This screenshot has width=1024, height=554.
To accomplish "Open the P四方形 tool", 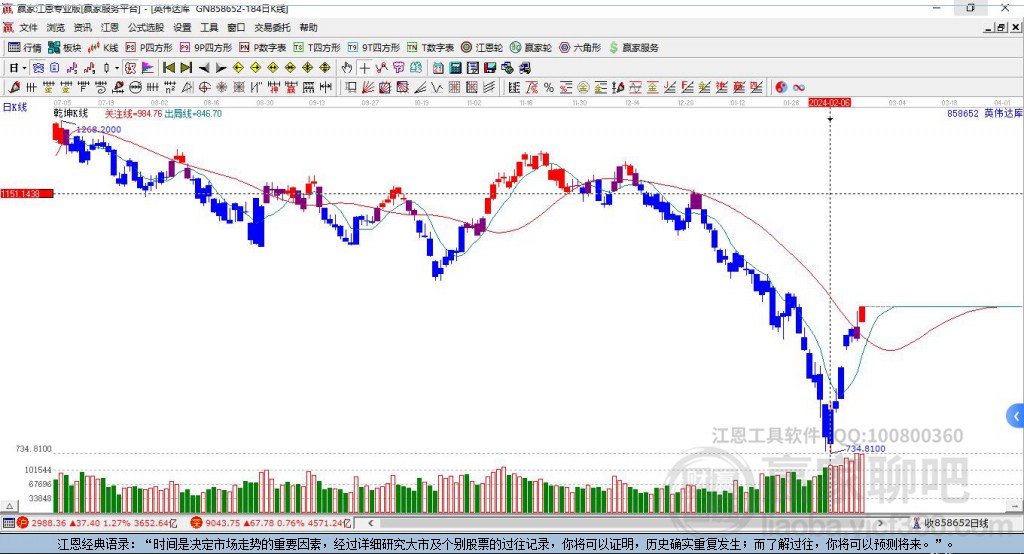I will (x=149, y=48).
